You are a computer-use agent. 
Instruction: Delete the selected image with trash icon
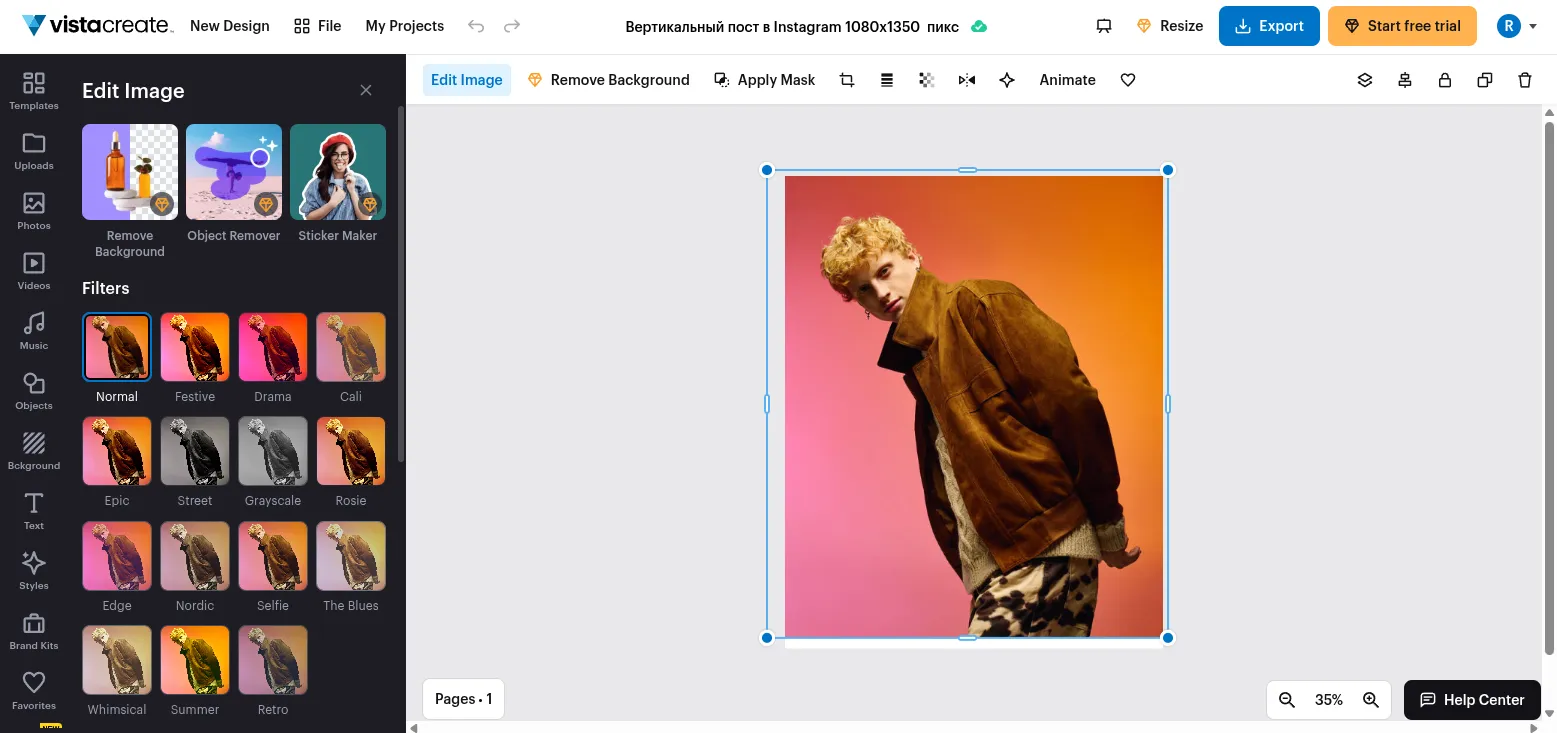pos(1525,79)
